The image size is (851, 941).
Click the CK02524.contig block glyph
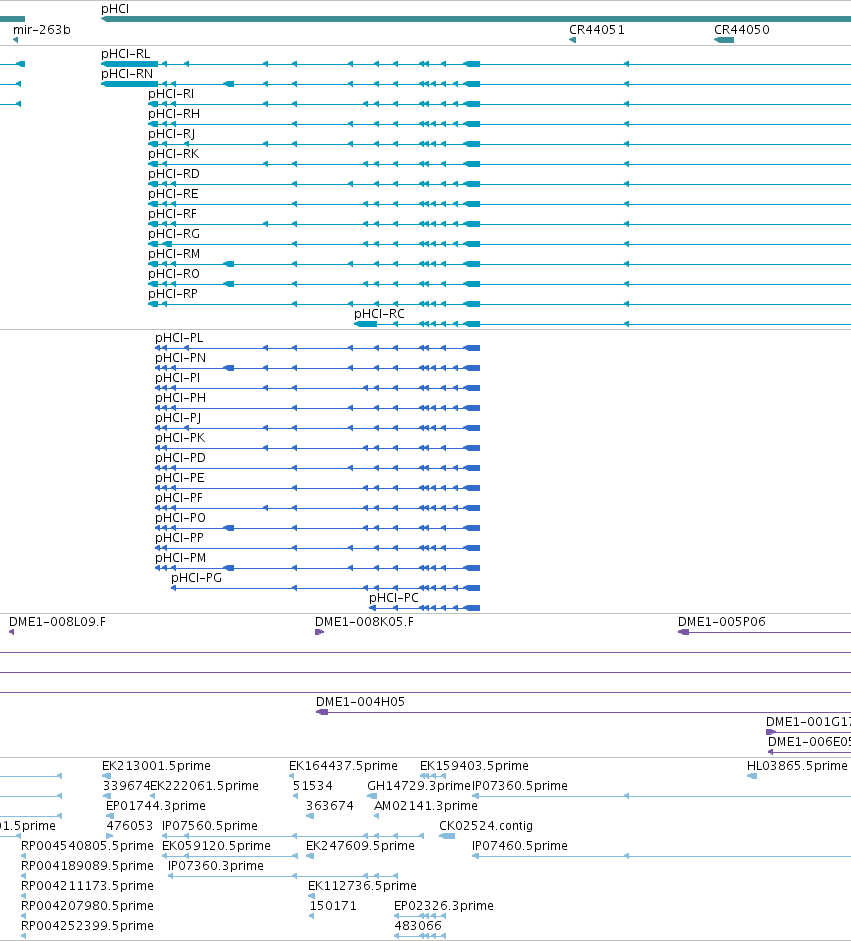click(x=447, y=836)
